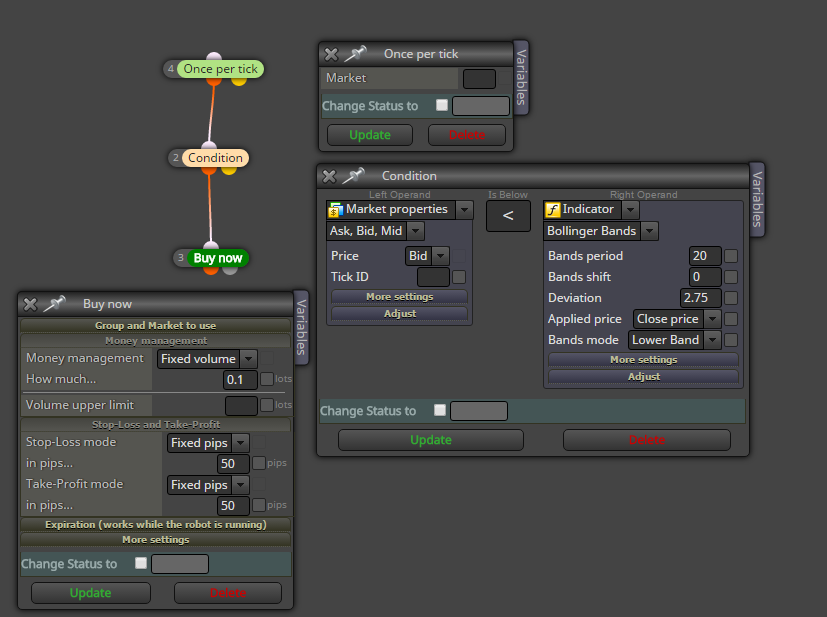Enable Change Status checkbox in Condition panel
The width and height of the screenshot is (827, 617).
tap(440, 410)
